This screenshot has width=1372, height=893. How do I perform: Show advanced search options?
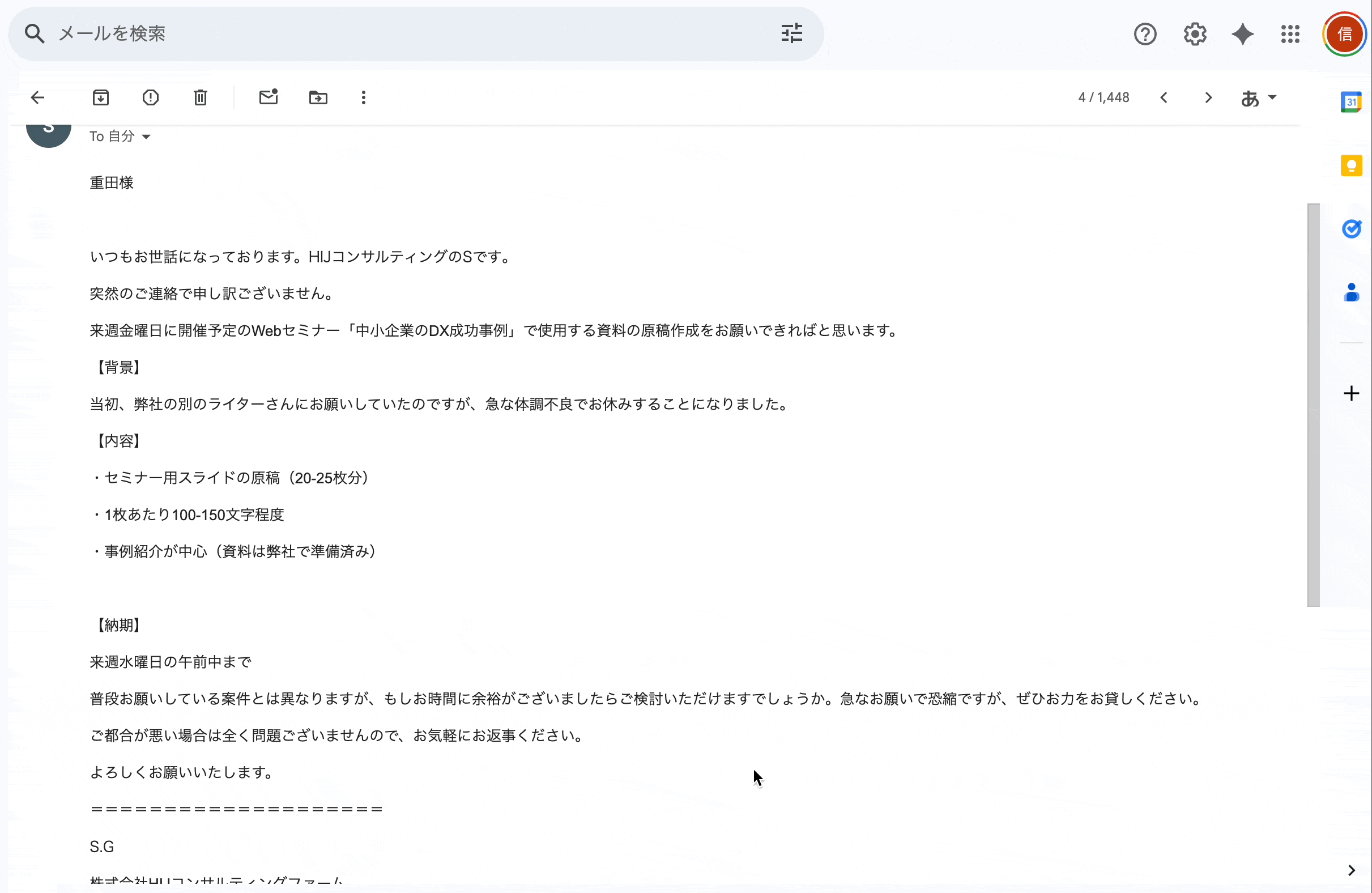tap(791, 33)
